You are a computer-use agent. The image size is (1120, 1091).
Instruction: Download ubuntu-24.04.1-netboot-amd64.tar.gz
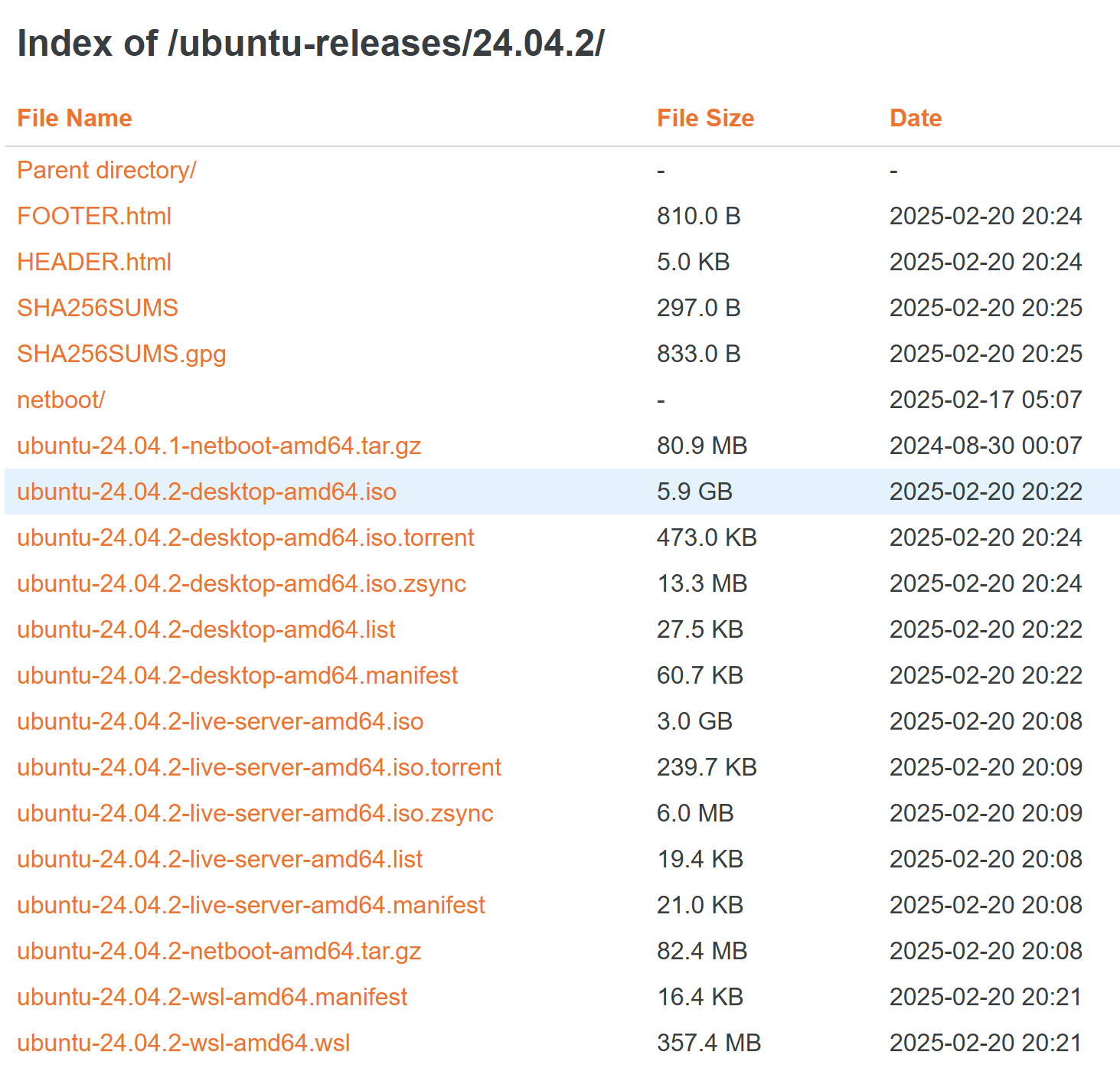(218, 446)
